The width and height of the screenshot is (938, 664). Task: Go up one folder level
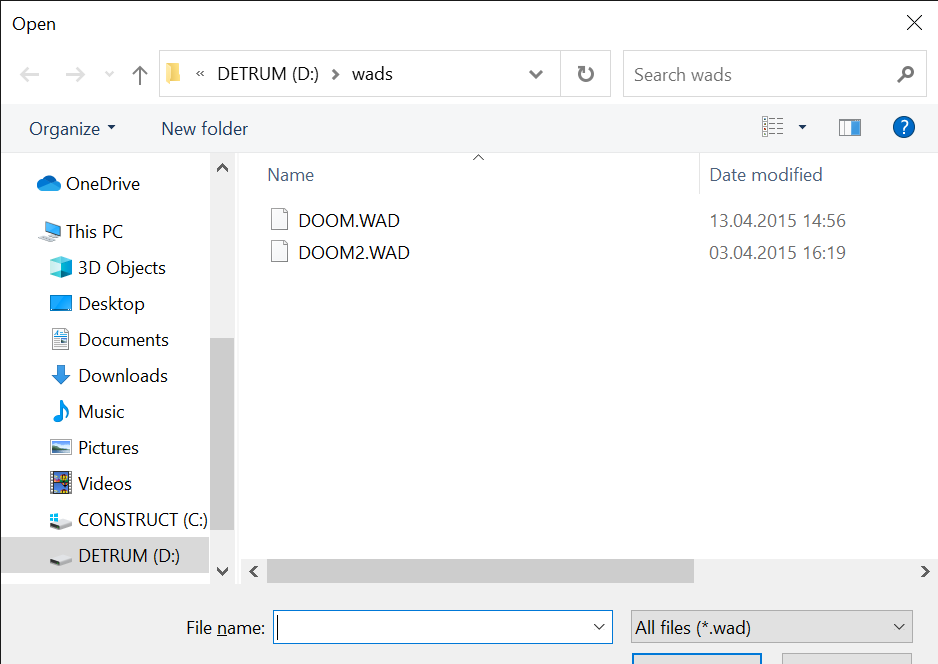[x=139, y=75]
